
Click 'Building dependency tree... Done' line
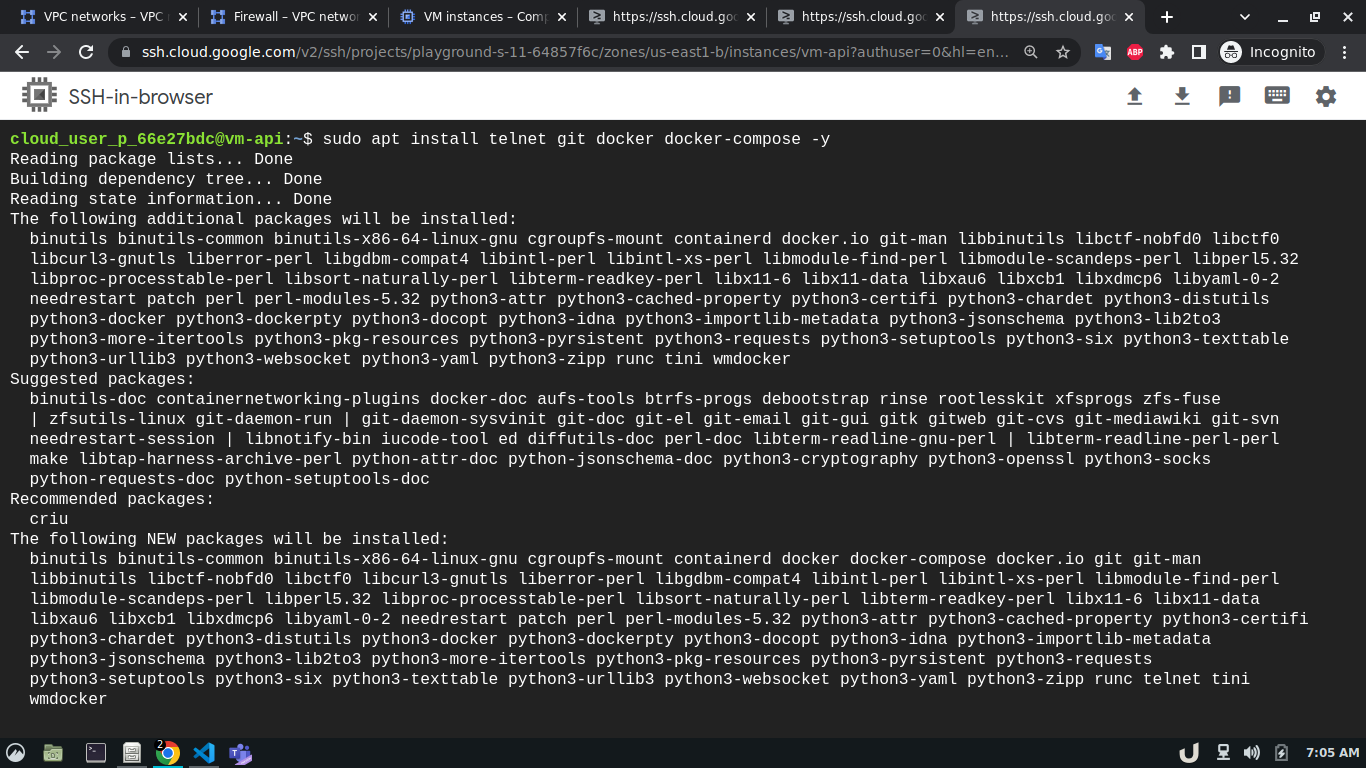pyautogui.click(x=166, y=179)
